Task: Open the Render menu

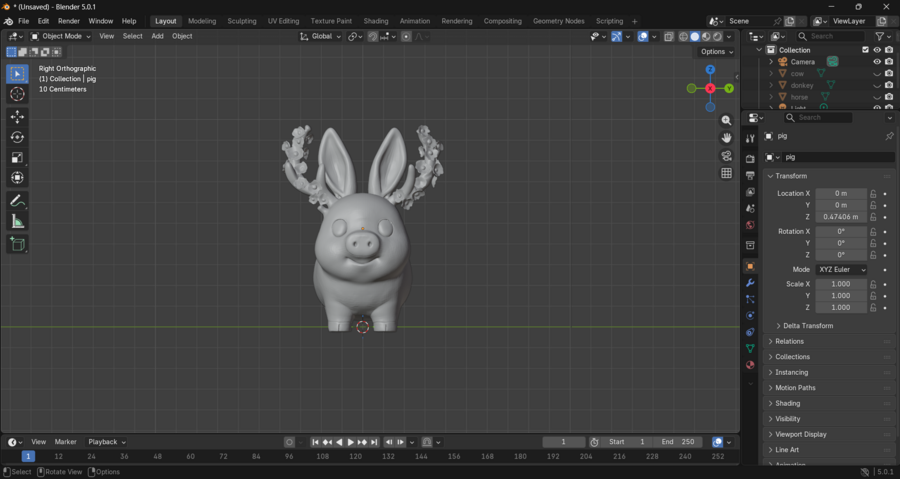Action: pos(69,21)
